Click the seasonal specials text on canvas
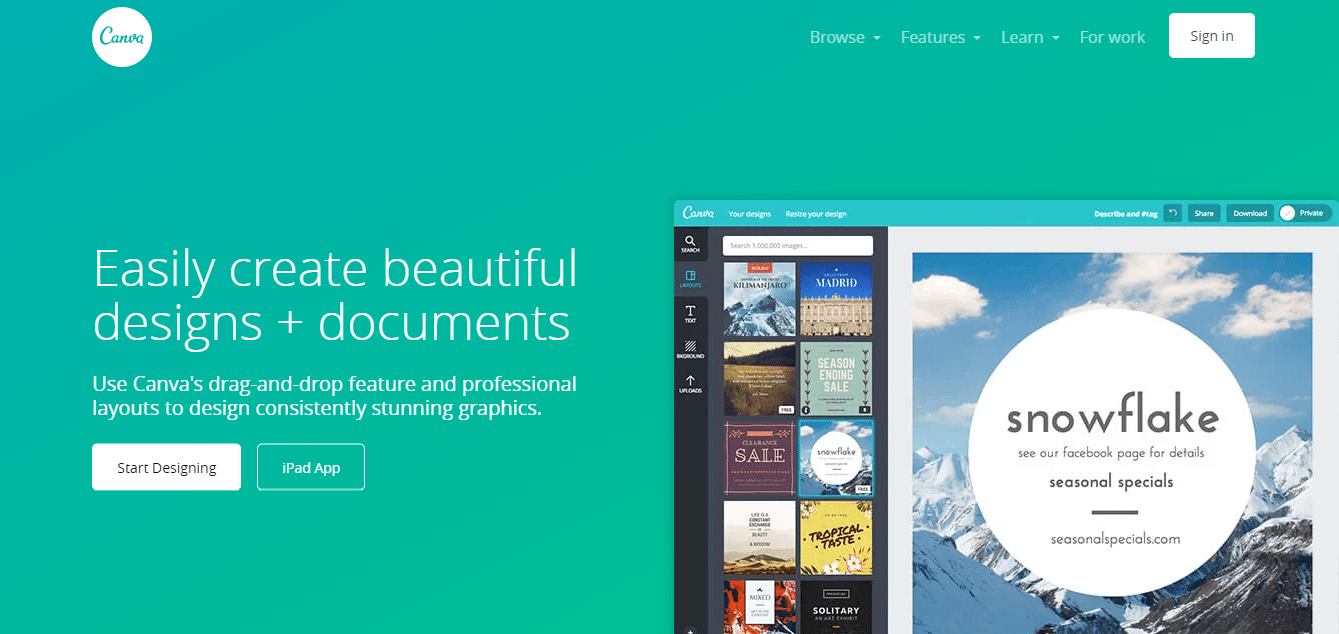Screen dimensions: 1339x634 (1112, 482)
